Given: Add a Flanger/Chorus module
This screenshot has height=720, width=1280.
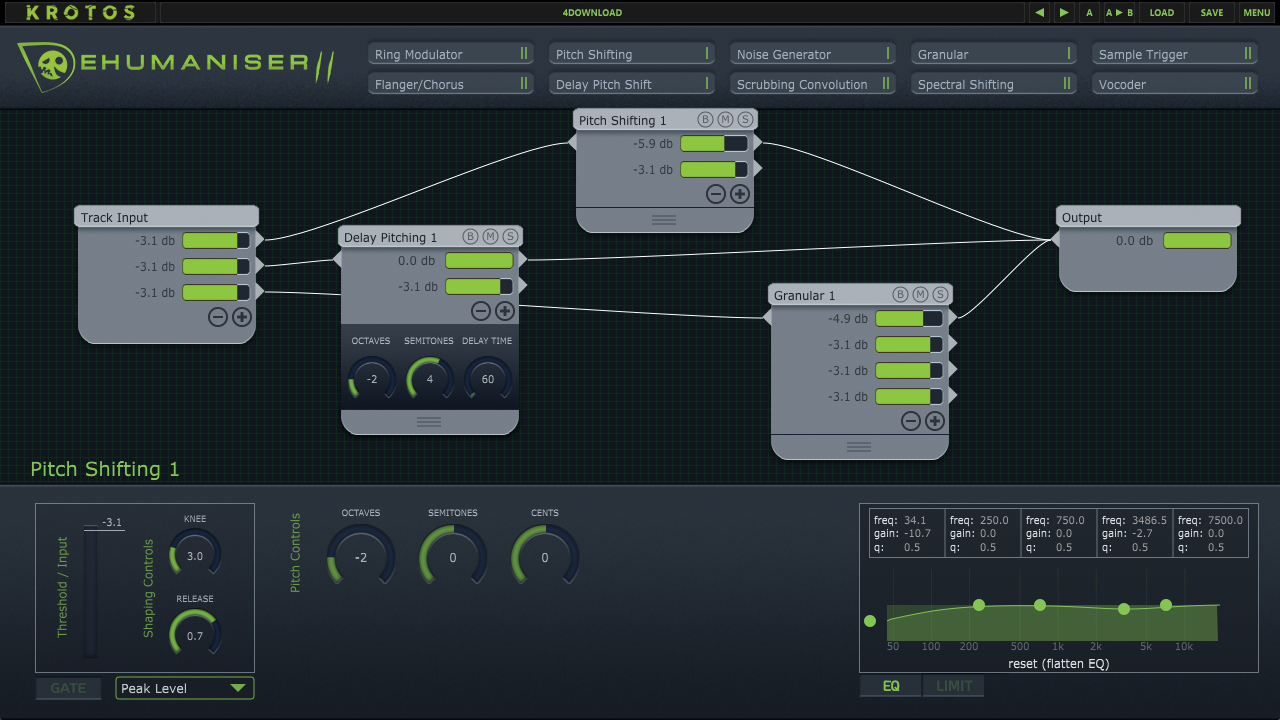Looking at the screenshot, I should coord(449,84).
